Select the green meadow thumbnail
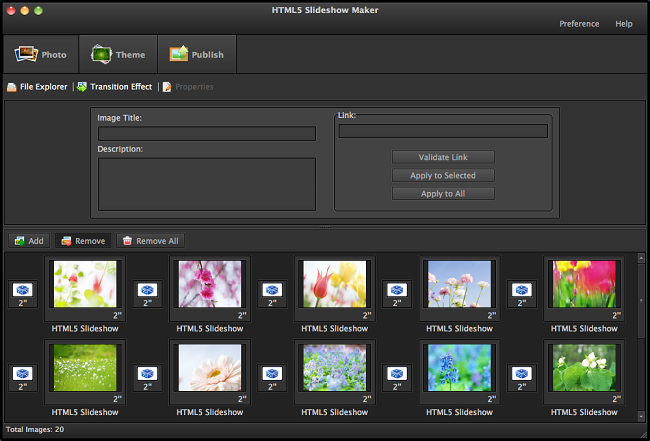This screenshot has width=650, height=441. (85, 368)
